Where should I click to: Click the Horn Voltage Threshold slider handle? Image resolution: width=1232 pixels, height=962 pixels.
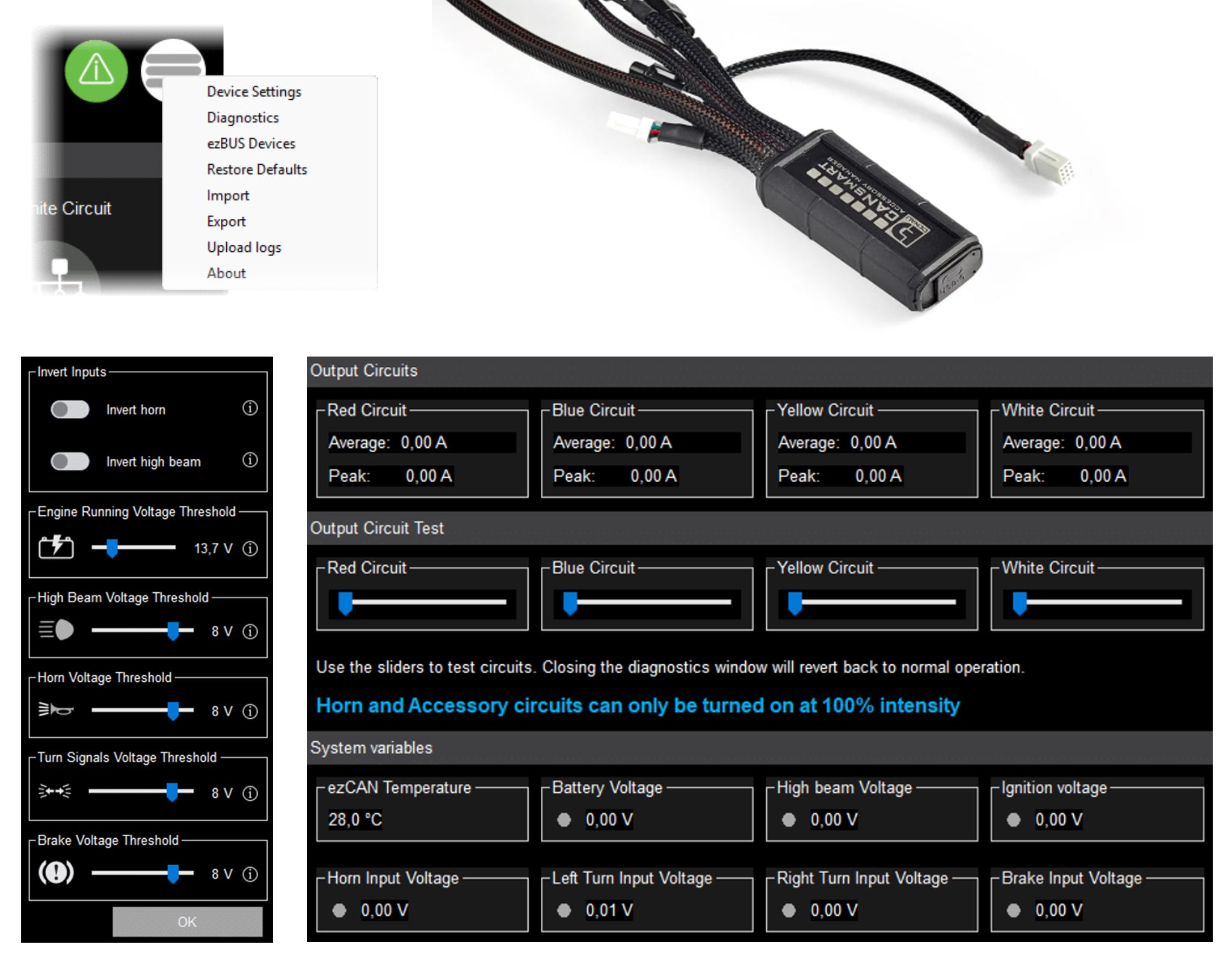(173, 711)
